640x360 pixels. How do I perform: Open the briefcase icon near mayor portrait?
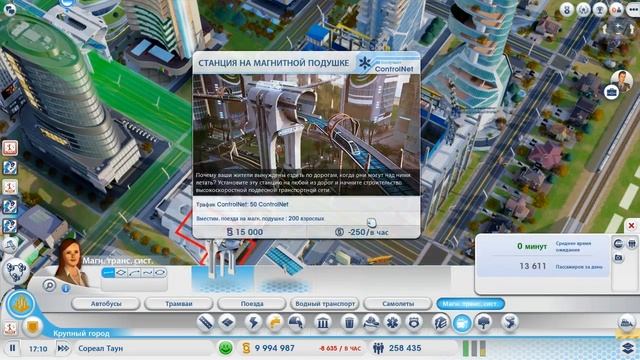[611, 92]
